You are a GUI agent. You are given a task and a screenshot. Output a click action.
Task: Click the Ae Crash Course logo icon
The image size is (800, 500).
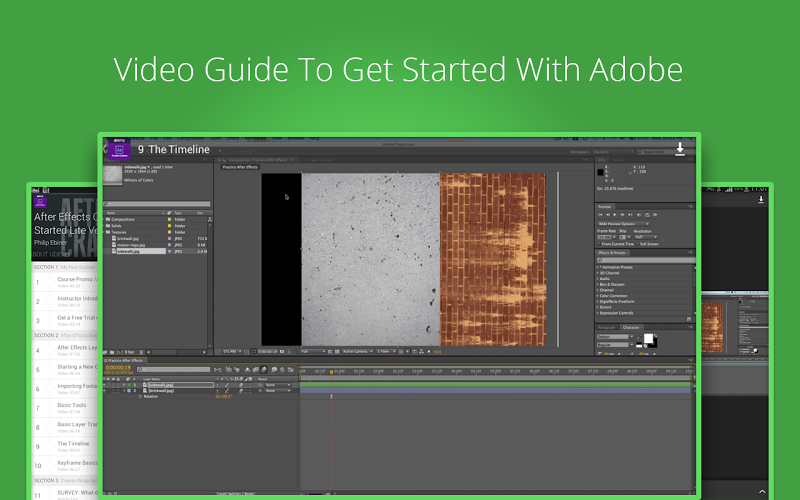click(121, 149)
